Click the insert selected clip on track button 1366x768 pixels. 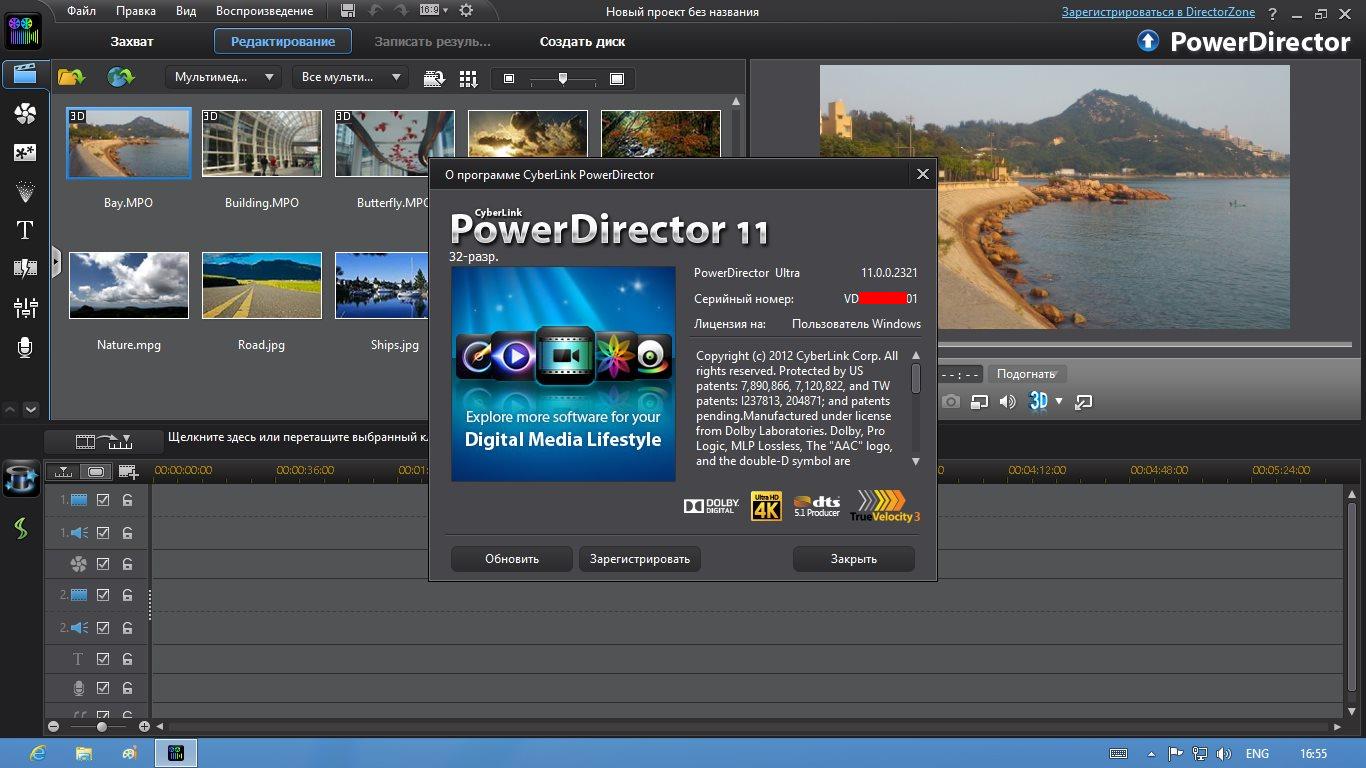[x=104, y=441]
